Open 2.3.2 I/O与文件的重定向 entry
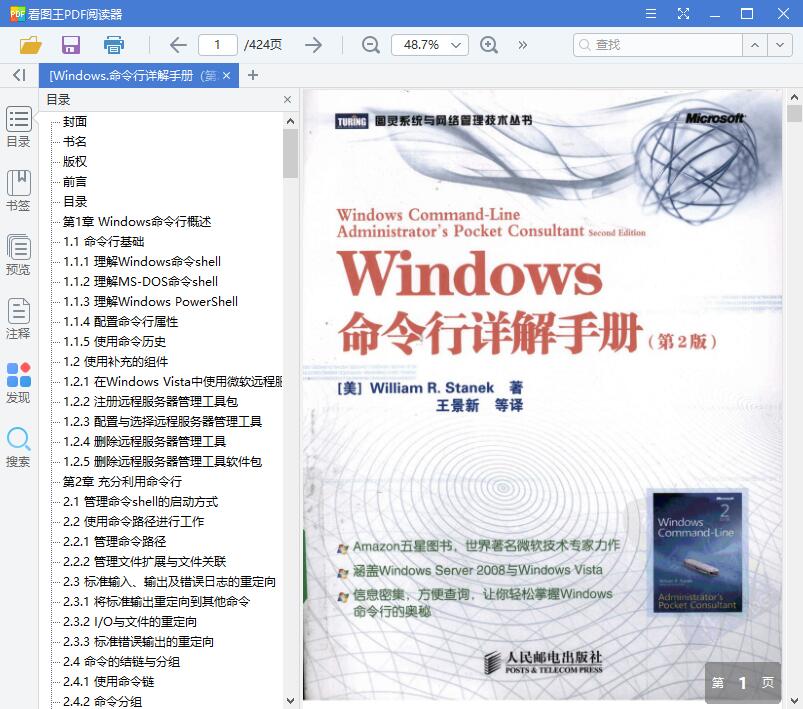The height and width of the screenshot is (709, 803). 130,621
